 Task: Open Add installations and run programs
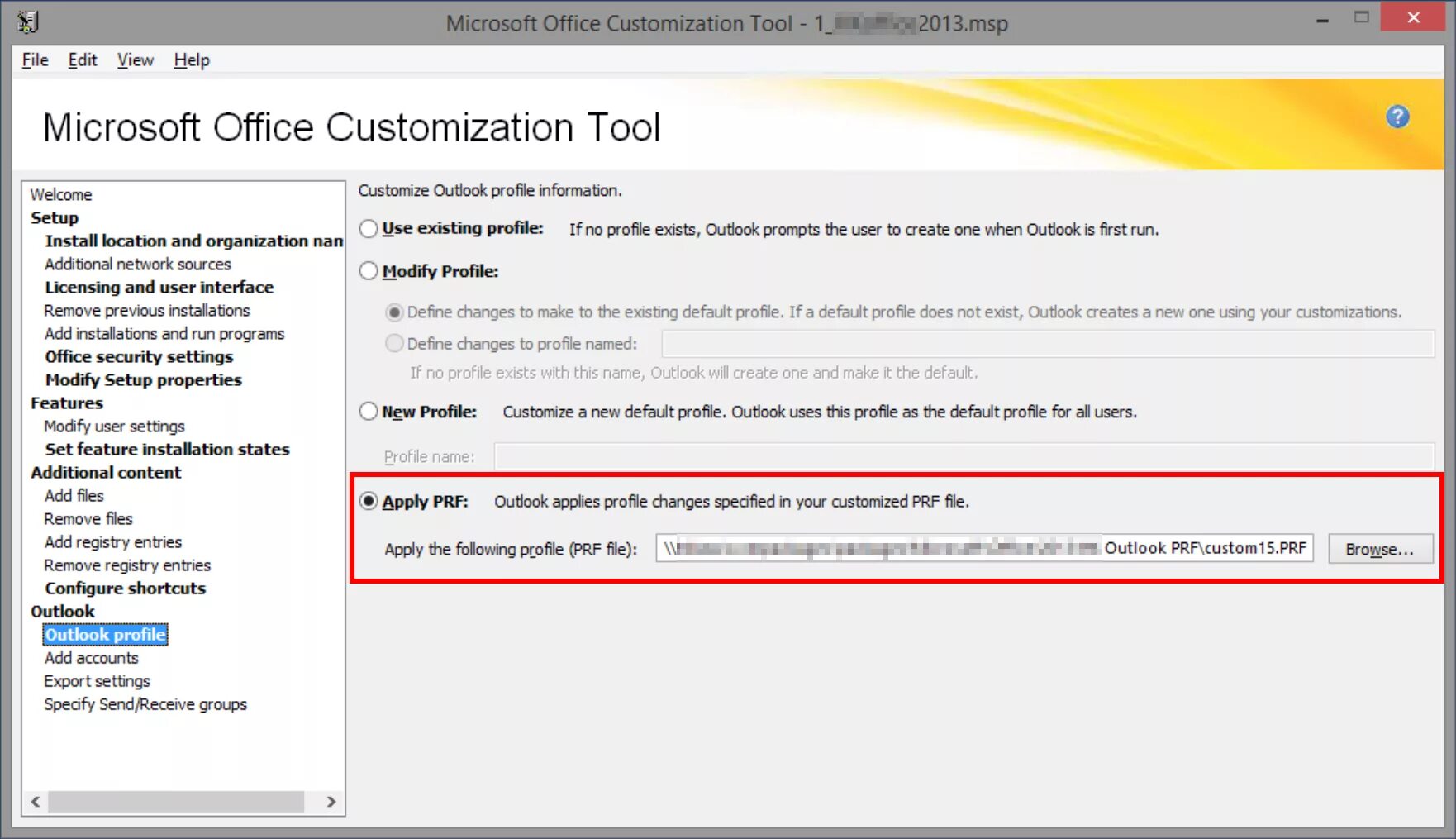tap(164, 334)
